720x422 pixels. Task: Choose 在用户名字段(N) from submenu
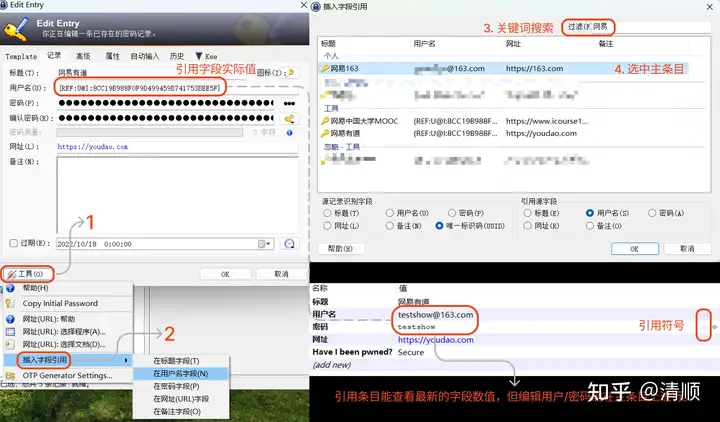click(181, 374)
